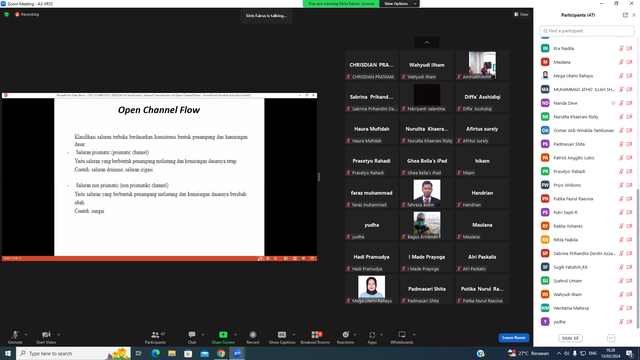Click the Recording indicator

(27, 14)
